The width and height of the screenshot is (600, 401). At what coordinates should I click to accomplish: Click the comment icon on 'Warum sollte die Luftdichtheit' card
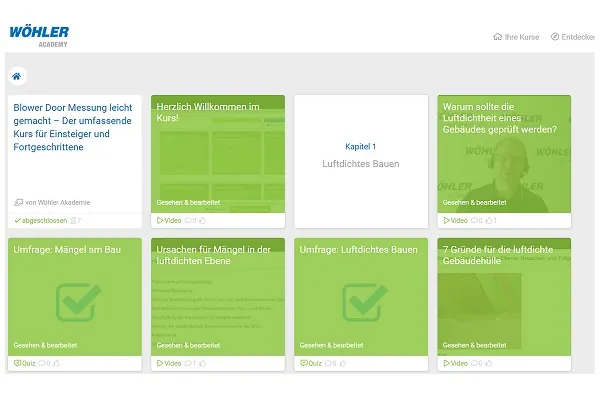[475, 220]
